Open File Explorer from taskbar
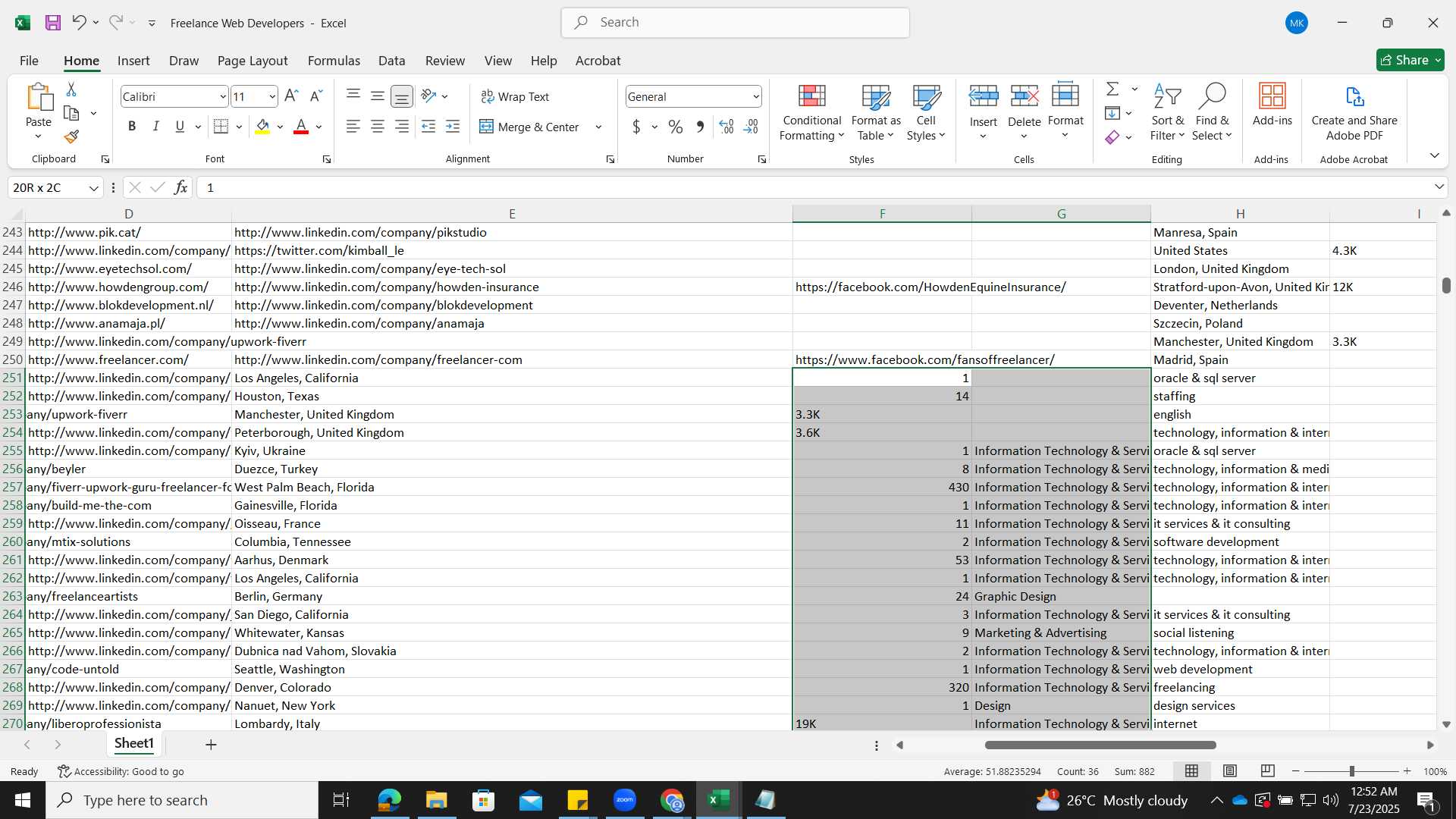1456x819 pixels. [x=436, y=800]
